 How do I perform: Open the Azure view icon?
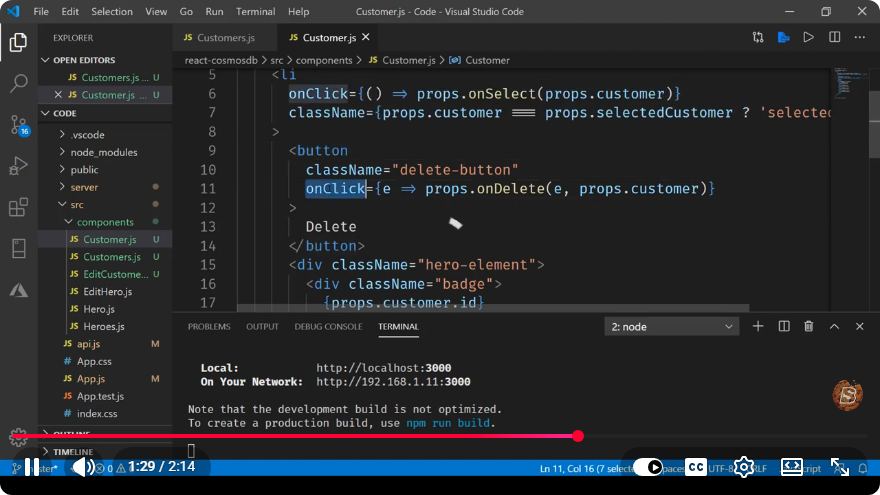click(19, 290)
